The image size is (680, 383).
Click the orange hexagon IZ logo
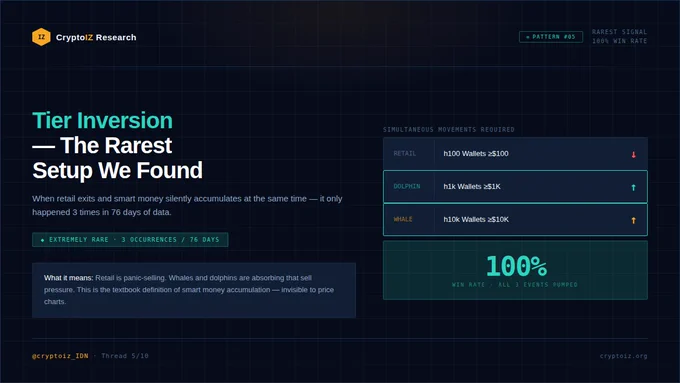pos(41,37)
